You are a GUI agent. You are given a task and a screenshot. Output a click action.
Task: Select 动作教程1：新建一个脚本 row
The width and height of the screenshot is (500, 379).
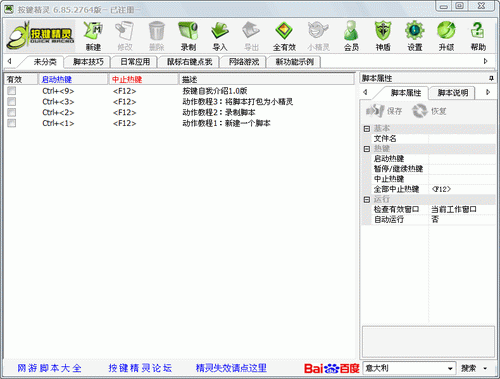pos(226,123)
